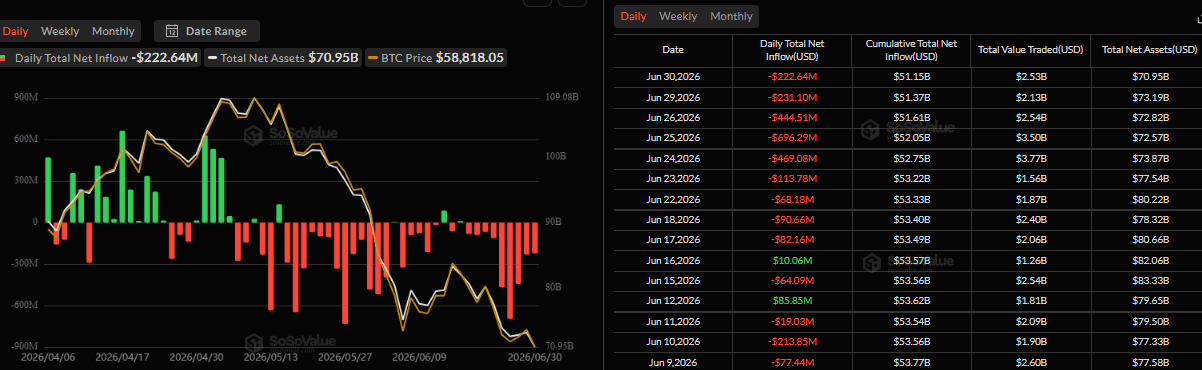Click Cumulative Total Net Inflow(USD) column header
This screenshot has height=370, width=1202.
click(x=911, y=49)
